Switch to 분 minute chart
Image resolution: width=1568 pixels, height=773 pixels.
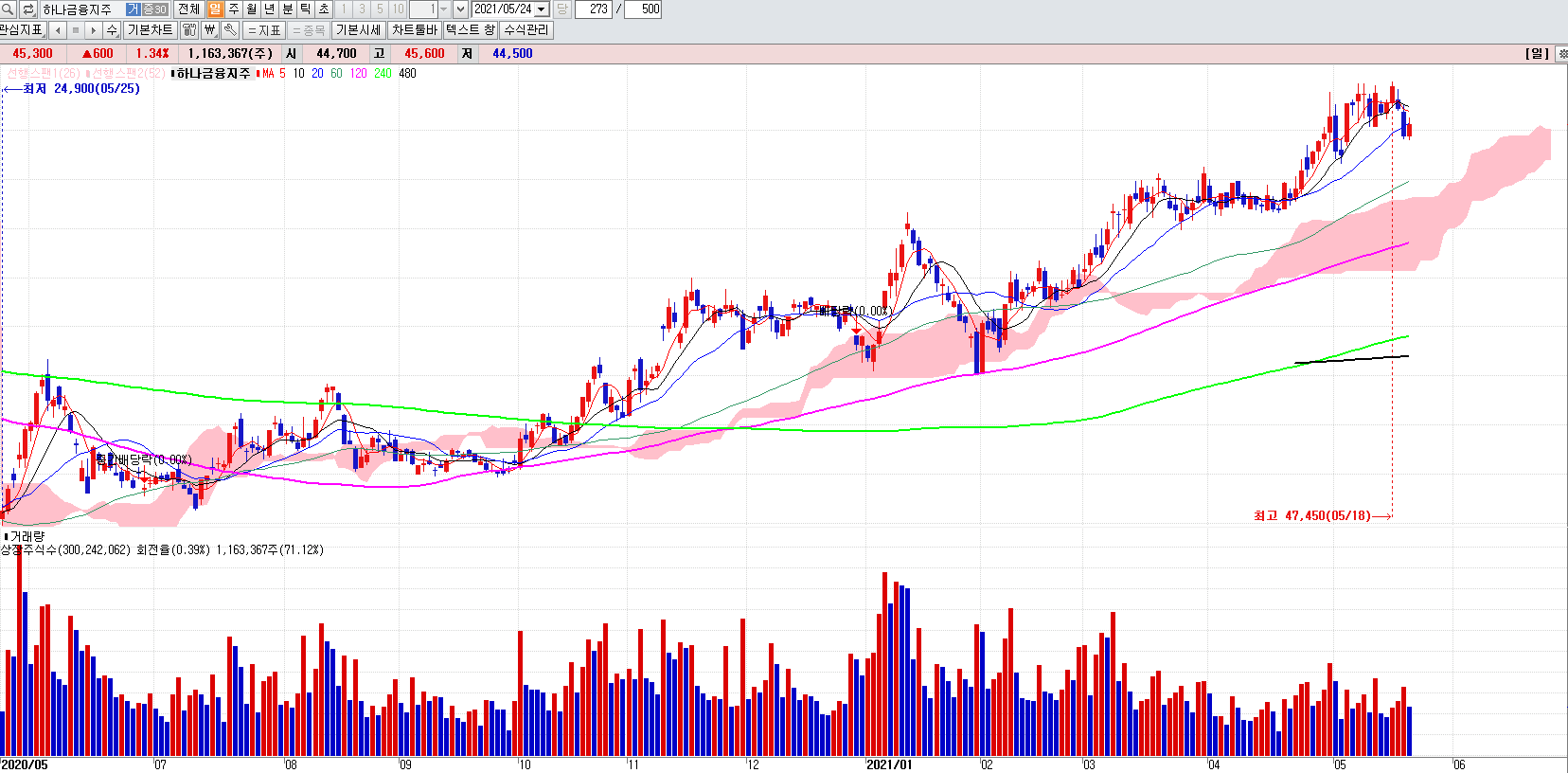coord(288,9)
